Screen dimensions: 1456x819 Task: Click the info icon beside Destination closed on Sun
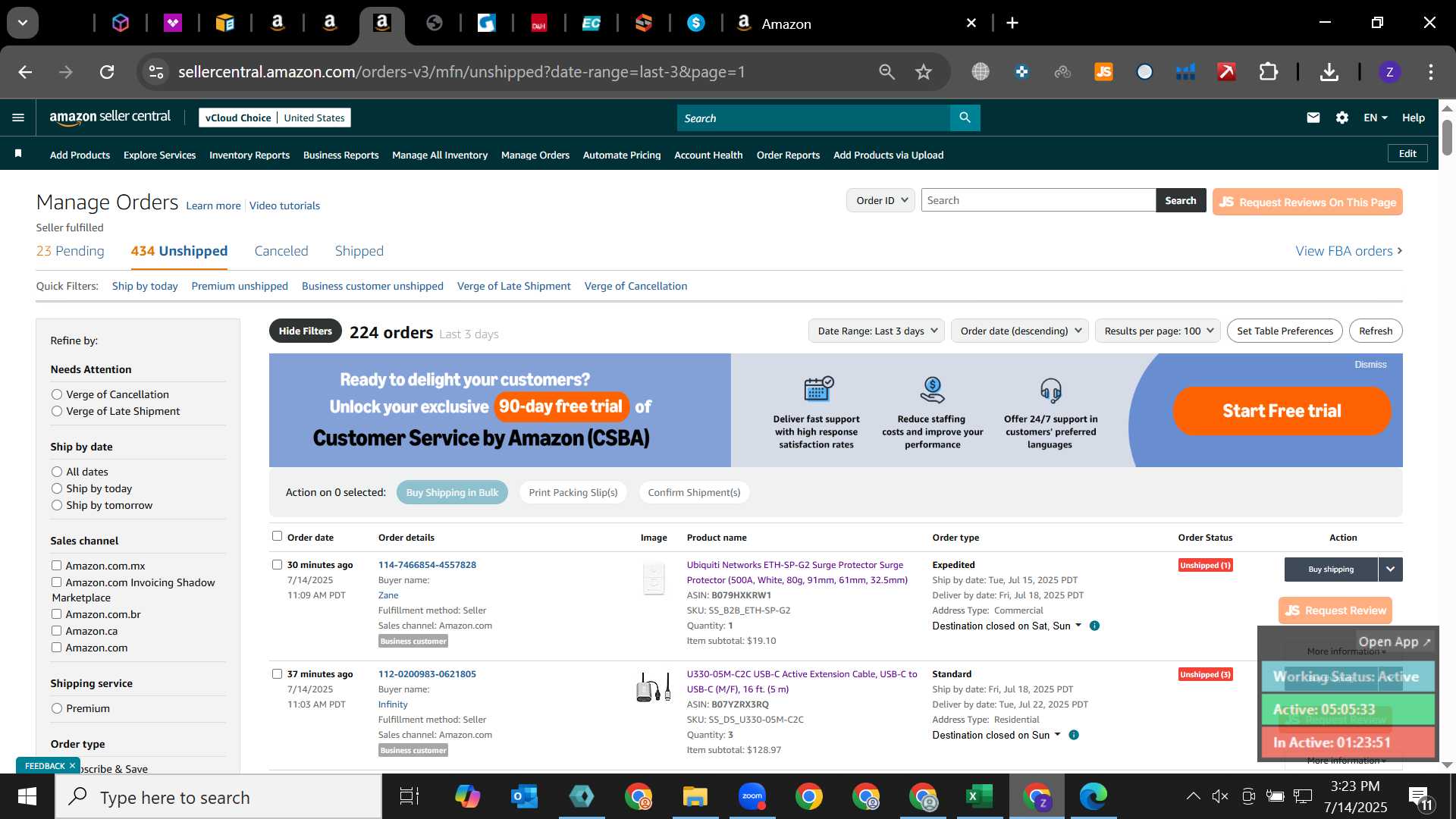click(x=1074, y=735)
